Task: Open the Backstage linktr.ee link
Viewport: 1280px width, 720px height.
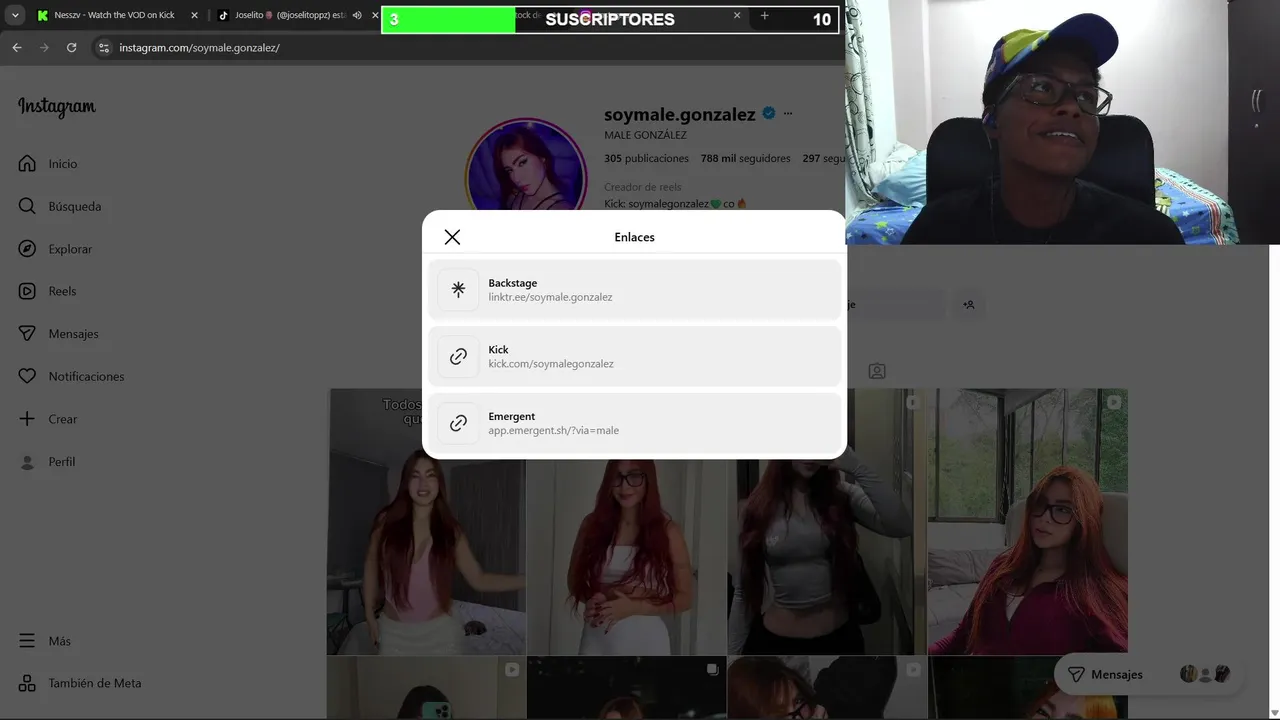Action: point(634,290)
